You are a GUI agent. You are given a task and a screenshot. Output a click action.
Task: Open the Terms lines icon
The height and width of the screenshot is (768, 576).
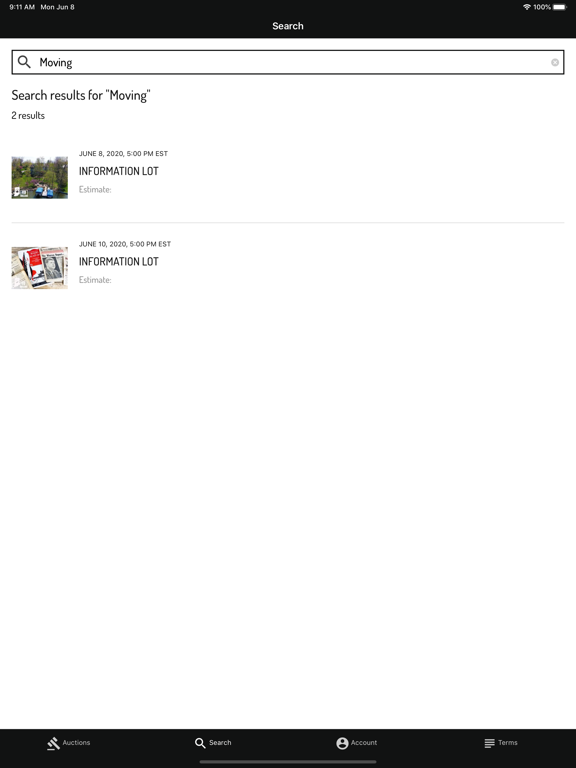coord(489,743)
